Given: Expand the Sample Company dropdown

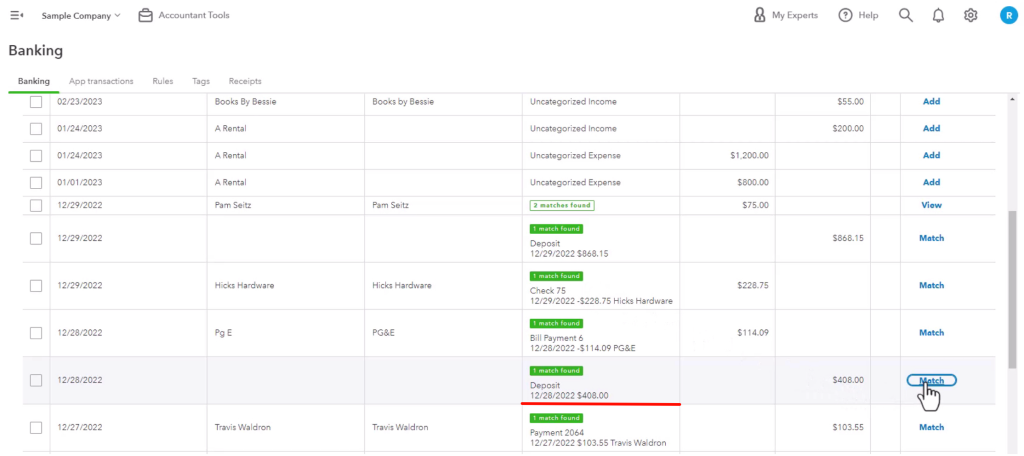Looking at the screenshot, I should (81, 15).
